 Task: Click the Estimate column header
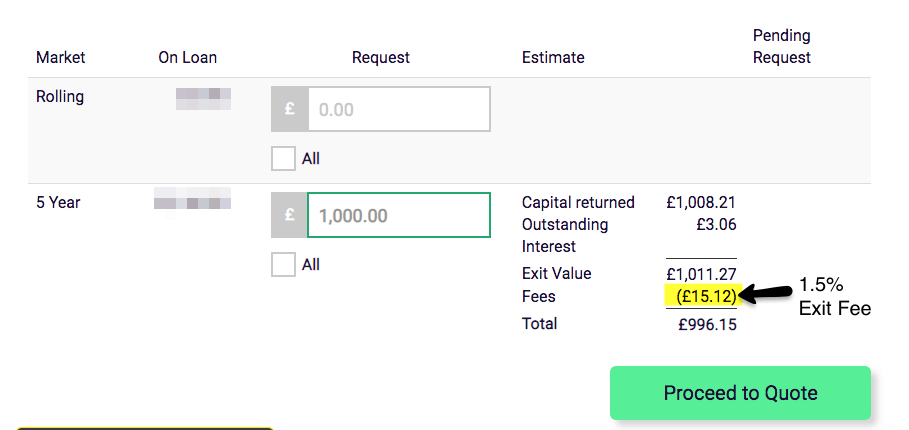click(553, 58)
